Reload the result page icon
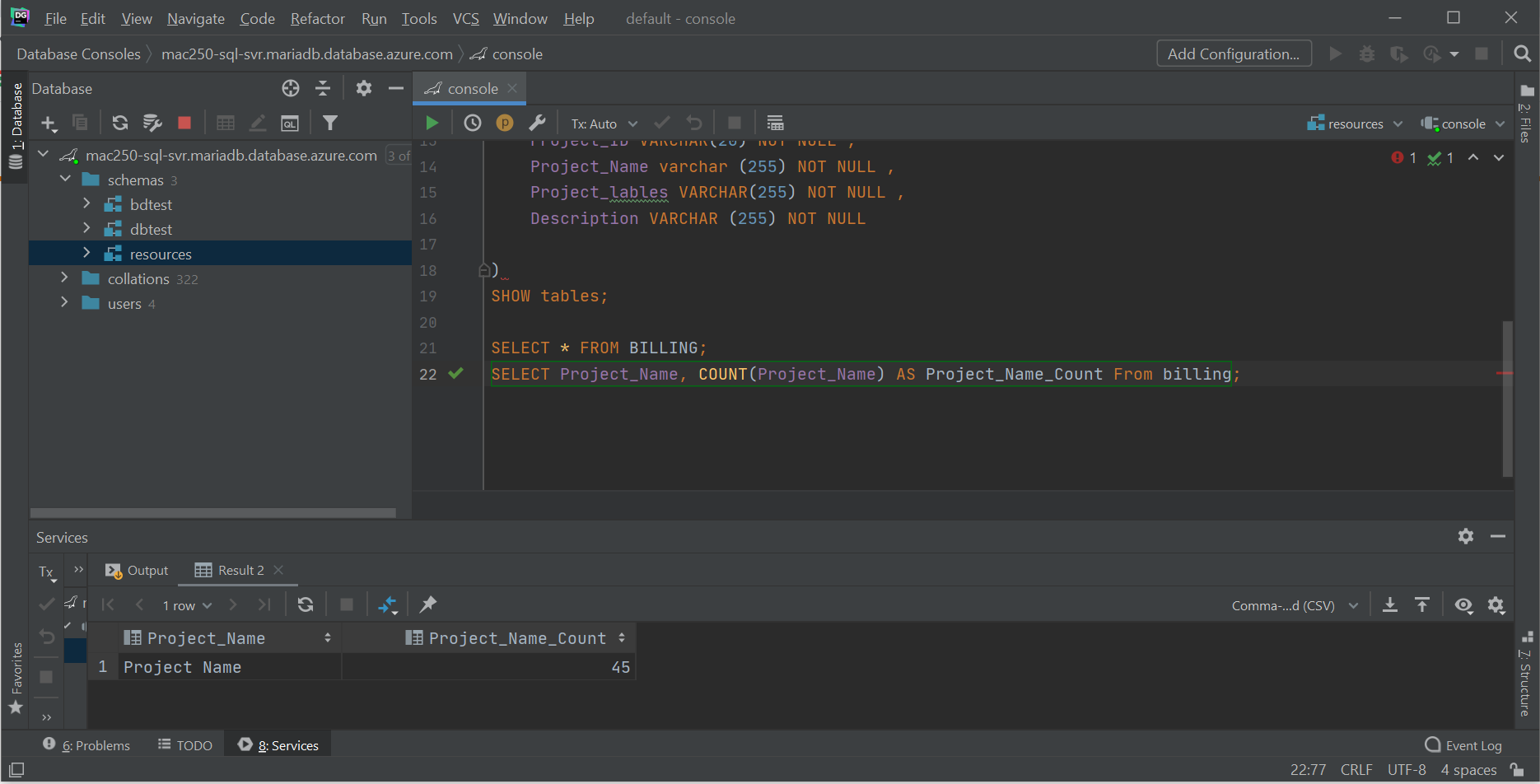This screenshot has height=784, width=1540. (x=306, y=604)
